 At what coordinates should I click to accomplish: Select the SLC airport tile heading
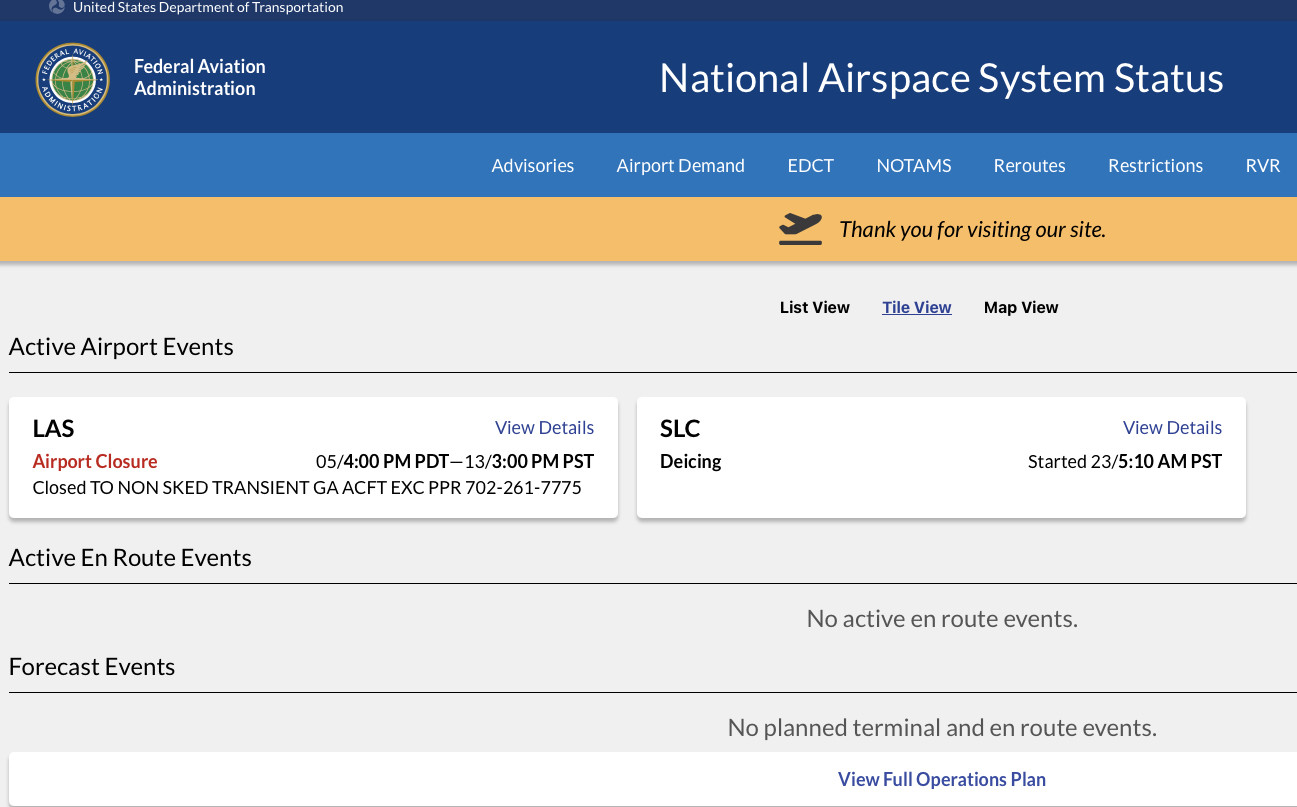coord(680,429)
